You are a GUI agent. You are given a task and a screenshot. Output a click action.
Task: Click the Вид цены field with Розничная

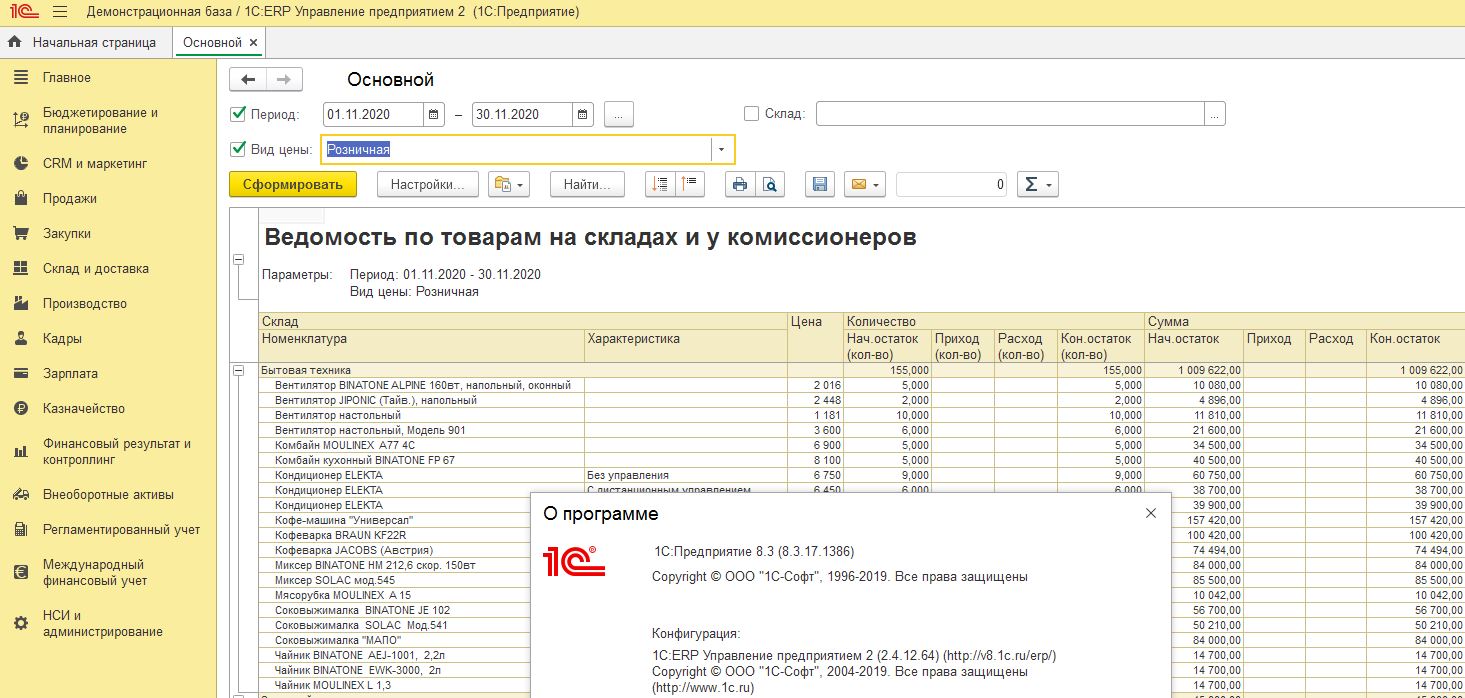[516, 150]
